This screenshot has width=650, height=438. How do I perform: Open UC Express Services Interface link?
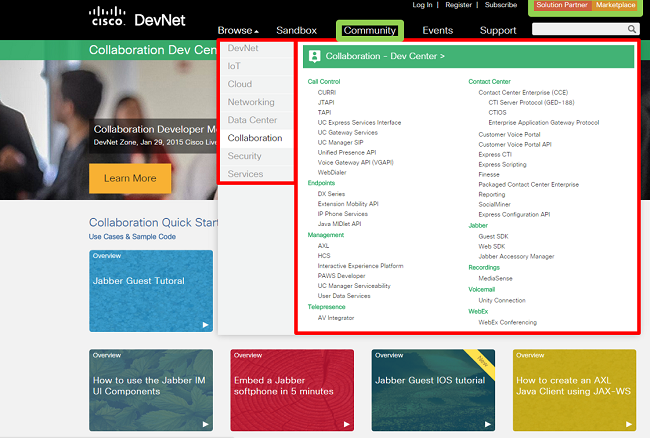click(359, 123)
